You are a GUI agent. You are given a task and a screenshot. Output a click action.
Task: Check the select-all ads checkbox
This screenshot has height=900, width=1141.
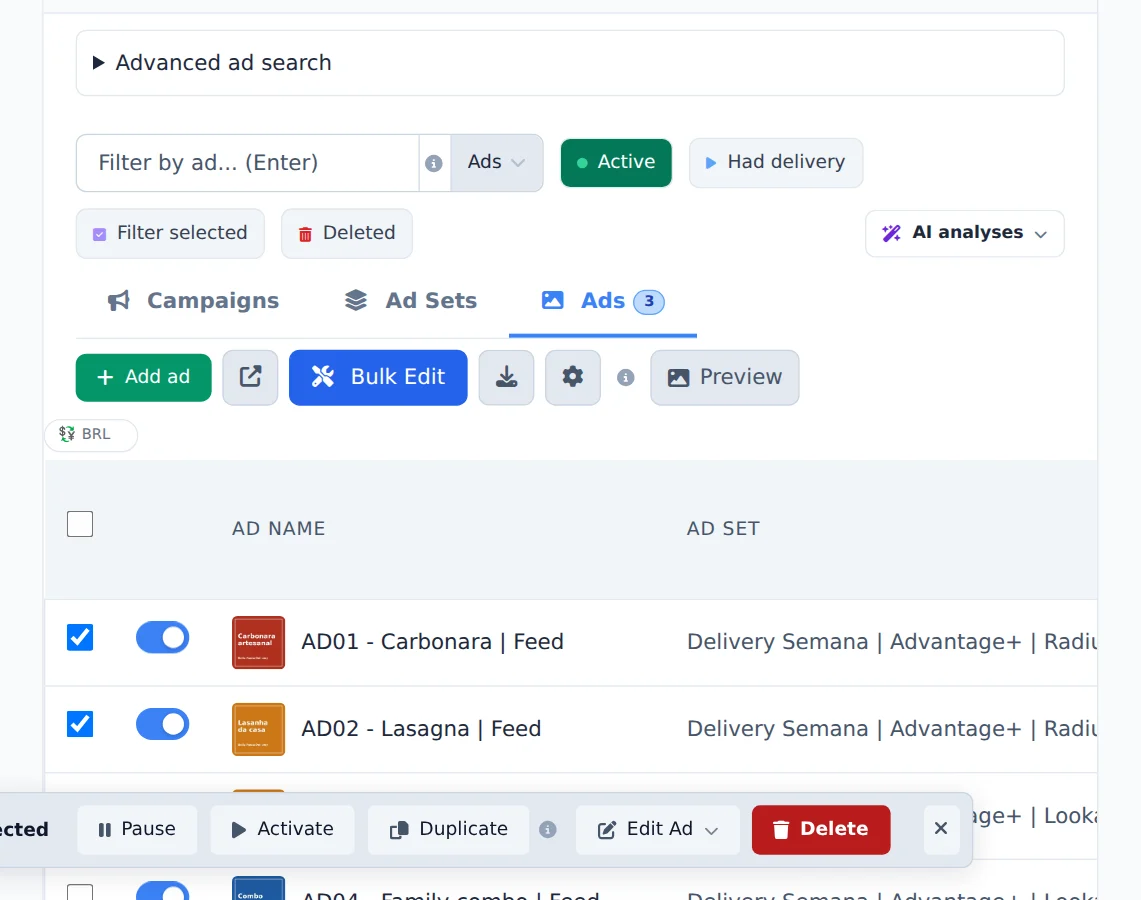click(x=80, y=524)
